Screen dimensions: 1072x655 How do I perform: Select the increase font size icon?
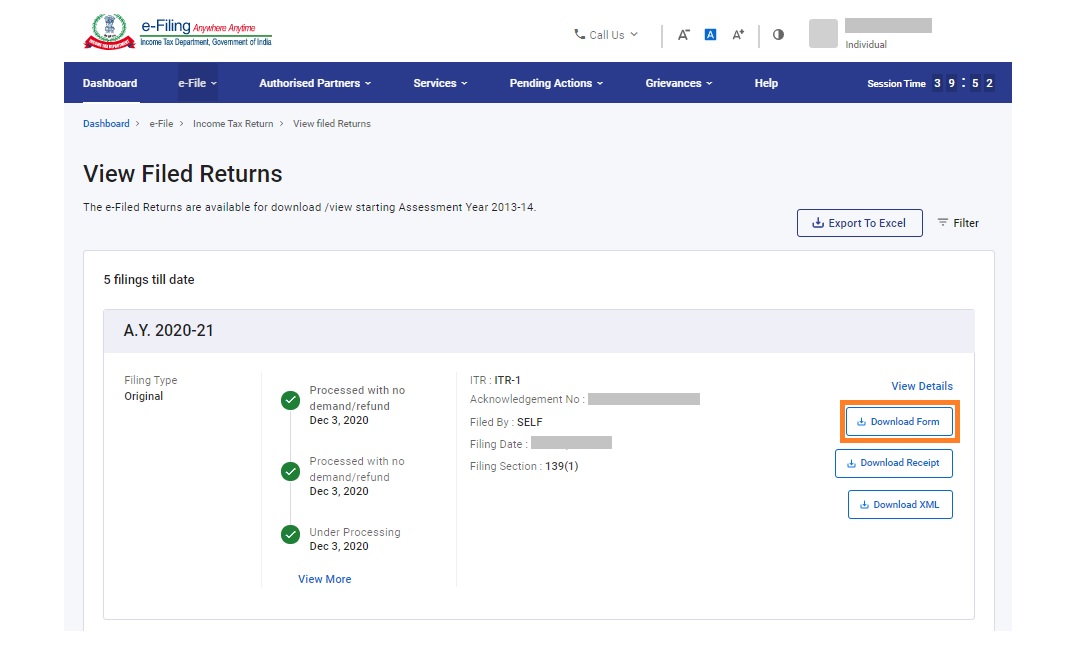click(737, 34)
